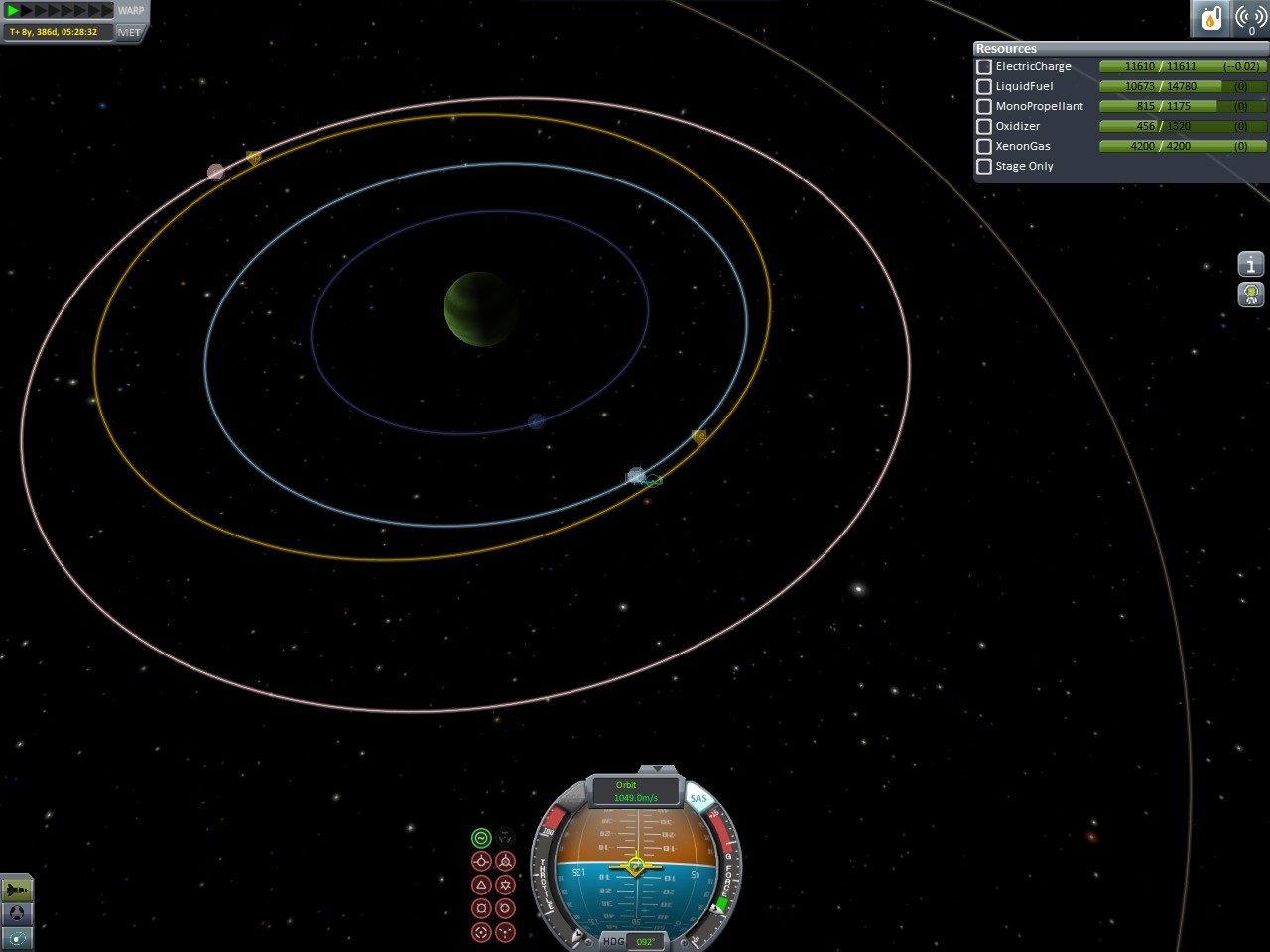Select the Radial-out SAS hold icon
Image resolution: width=1270 pixels, height=952 pixels.
(x=505, y=908)
